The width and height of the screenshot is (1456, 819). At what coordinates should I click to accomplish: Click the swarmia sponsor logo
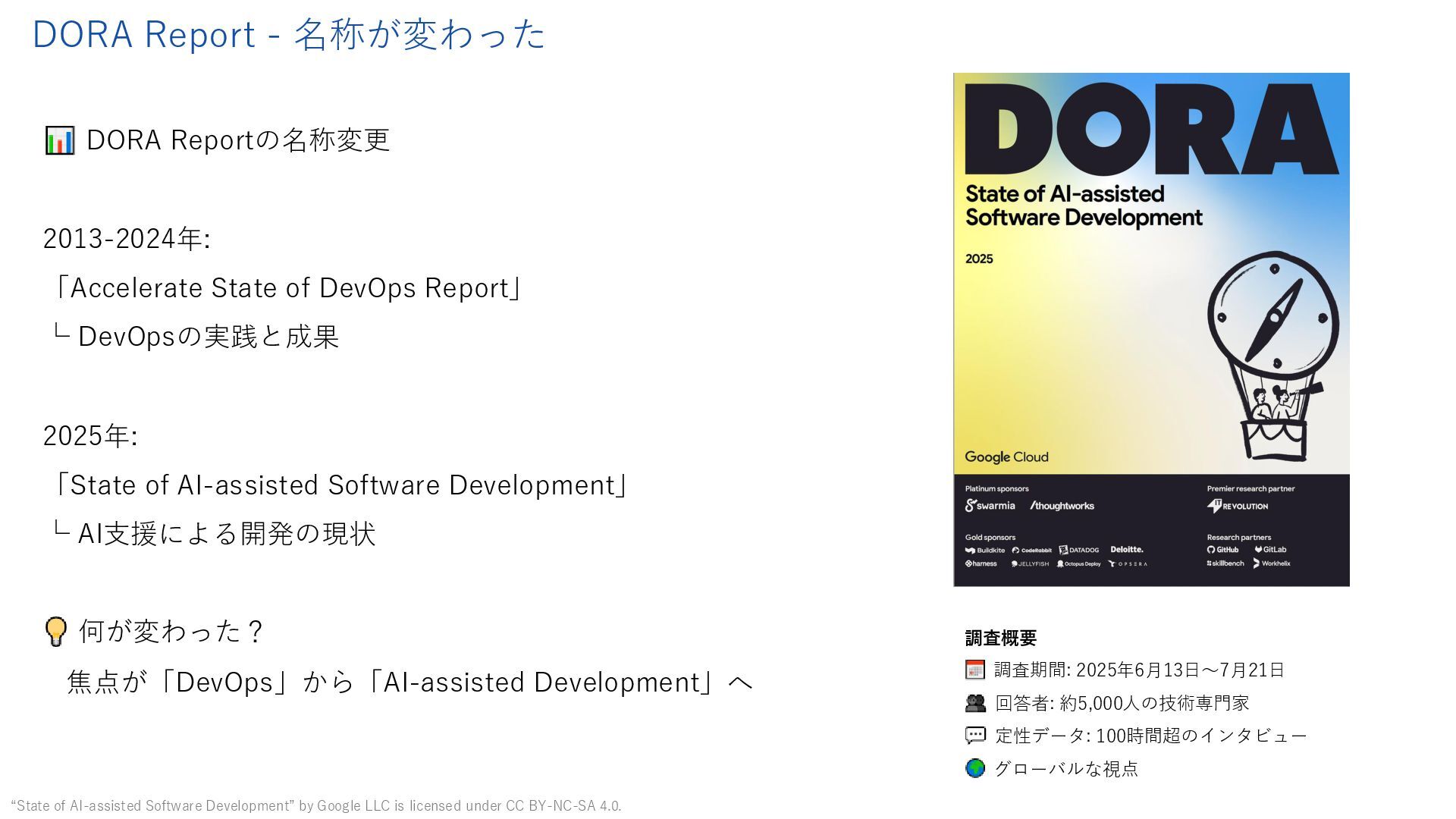click(990, 506)
